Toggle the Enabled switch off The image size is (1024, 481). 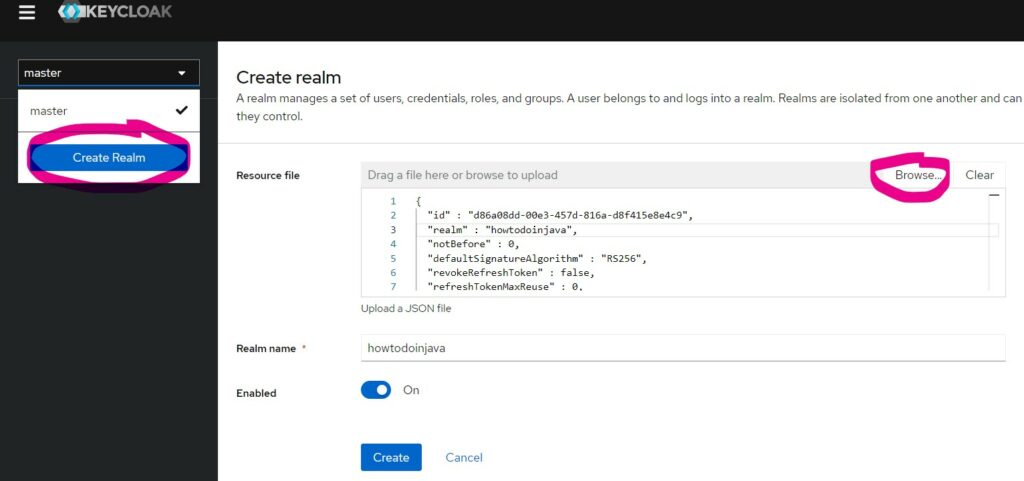376,390
